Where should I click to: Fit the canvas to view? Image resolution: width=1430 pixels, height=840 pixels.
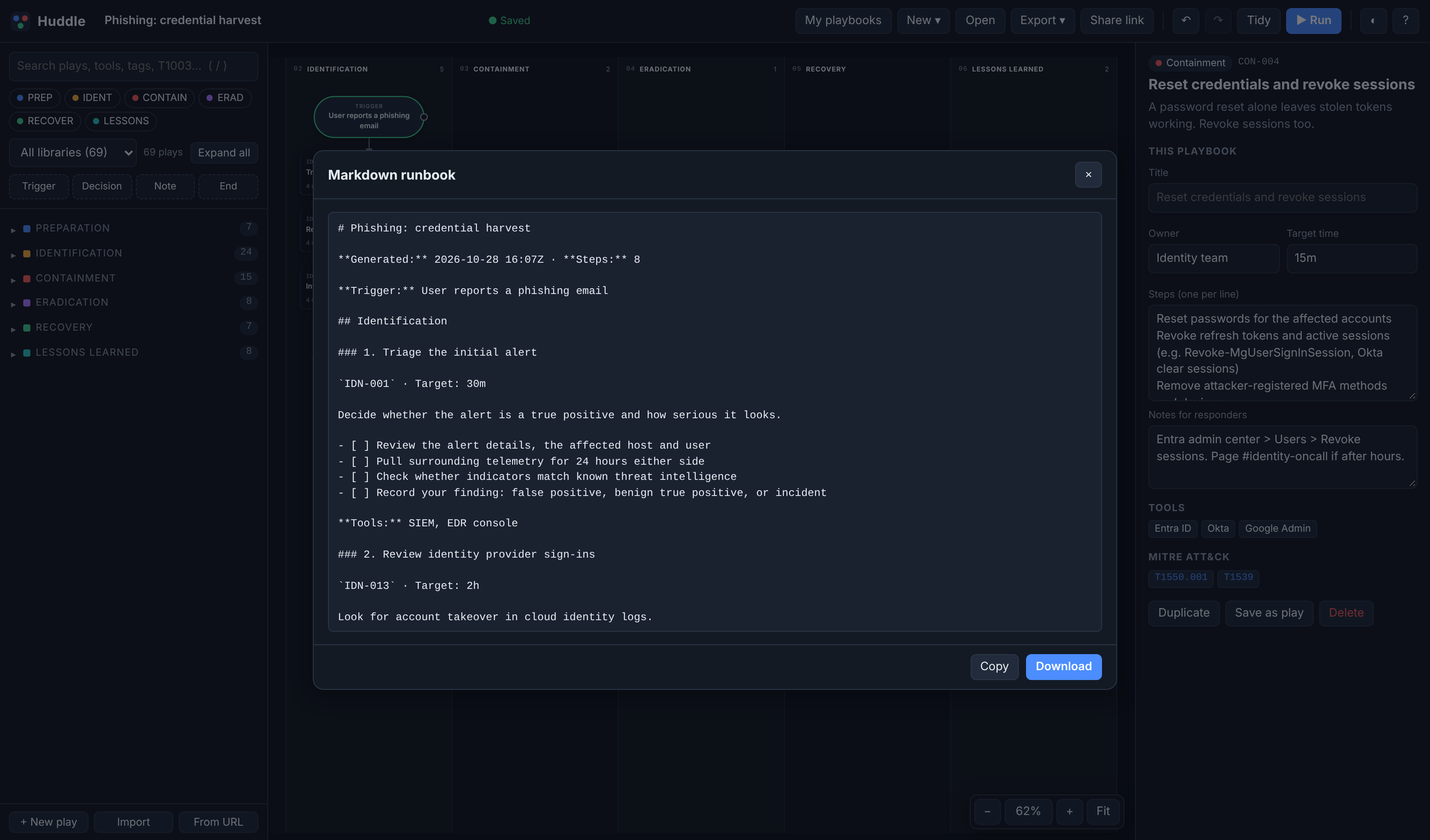click(1103, 811)
